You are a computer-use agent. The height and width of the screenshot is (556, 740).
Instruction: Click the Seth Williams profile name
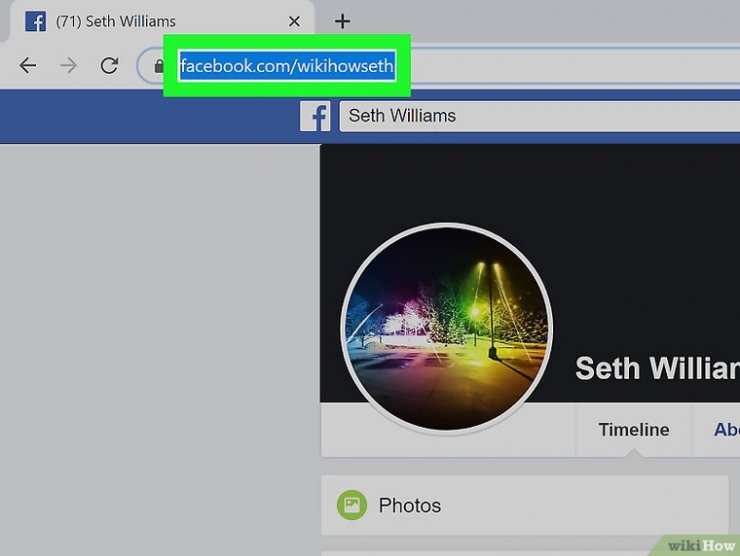(x=657, y=368)
